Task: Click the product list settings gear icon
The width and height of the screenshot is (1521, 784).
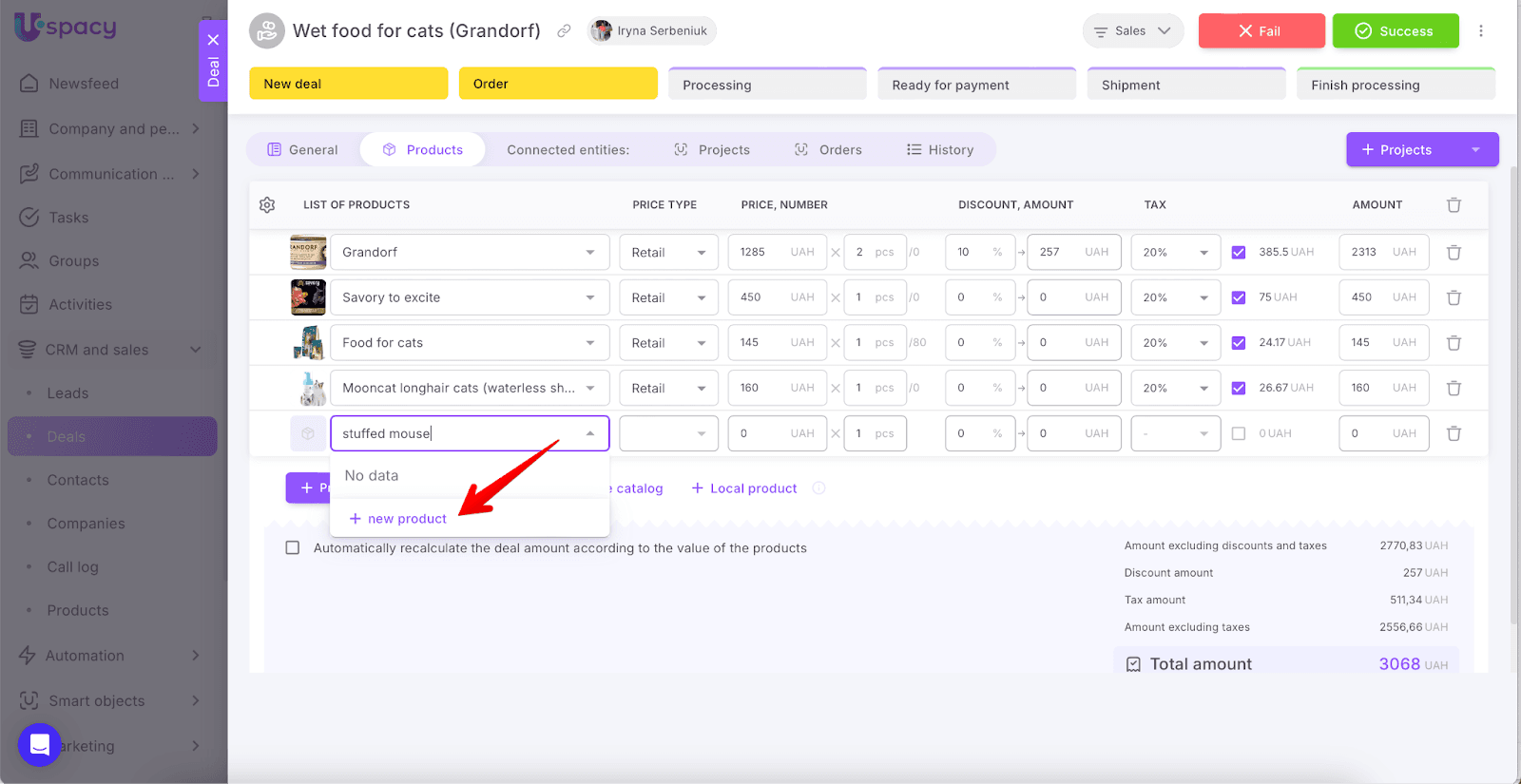Action: 267,205
